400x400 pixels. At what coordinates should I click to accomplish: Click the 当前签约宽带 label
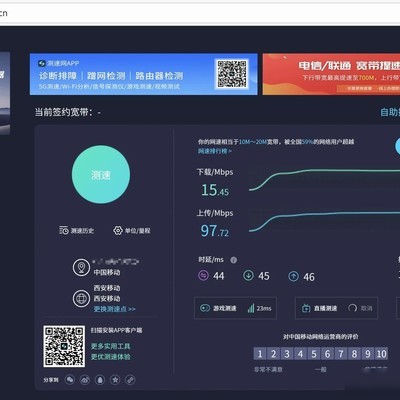tap(63, 112)
